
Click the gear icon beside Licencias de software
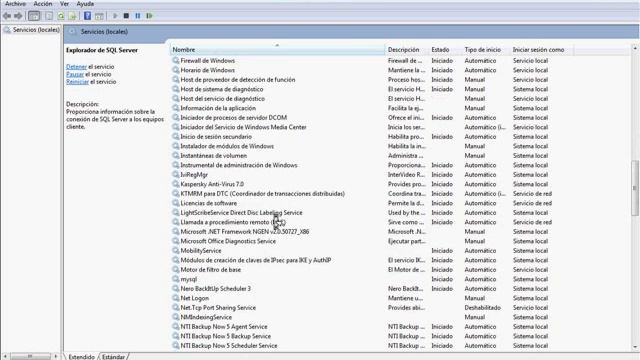pos(176,203)
